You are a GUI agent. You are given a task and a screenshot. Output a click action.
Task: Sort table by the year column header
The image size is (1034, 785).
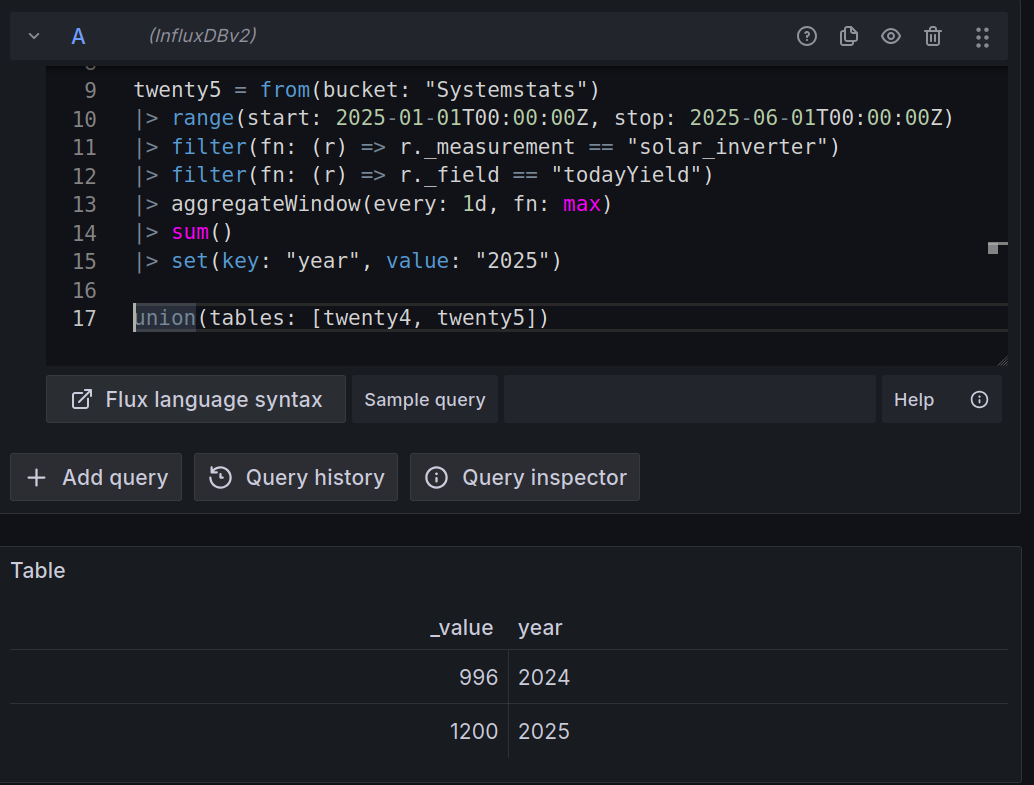click(x=540, y=628)
